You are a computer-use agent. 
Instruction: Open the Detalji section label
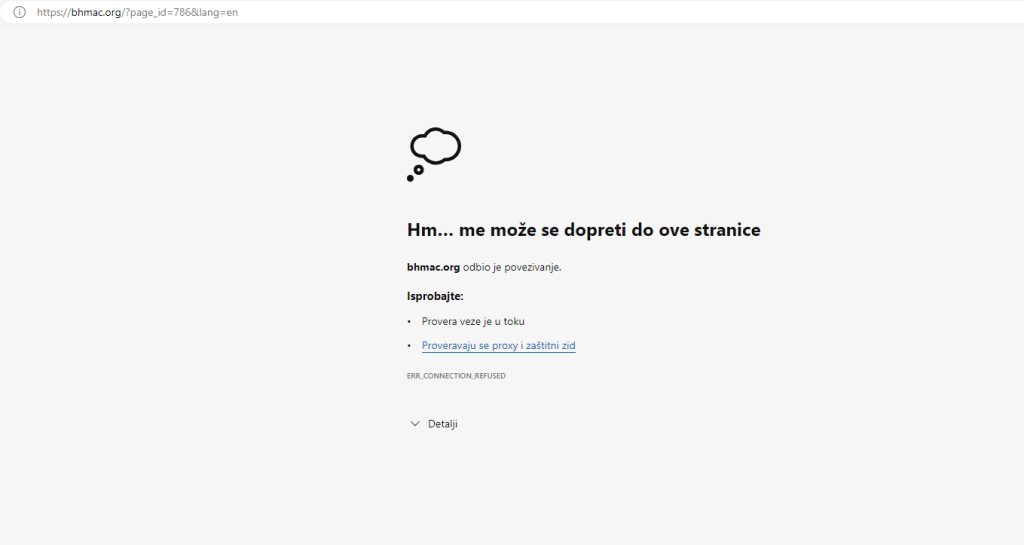443,424
